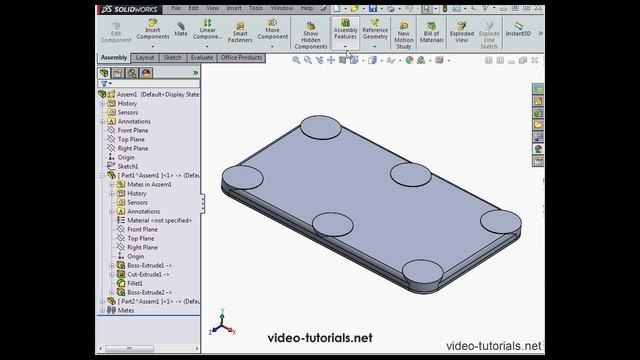Open the Insert Components dropdown arrow
This screenshot has height=360, width=640.
[x=153, y=47]
